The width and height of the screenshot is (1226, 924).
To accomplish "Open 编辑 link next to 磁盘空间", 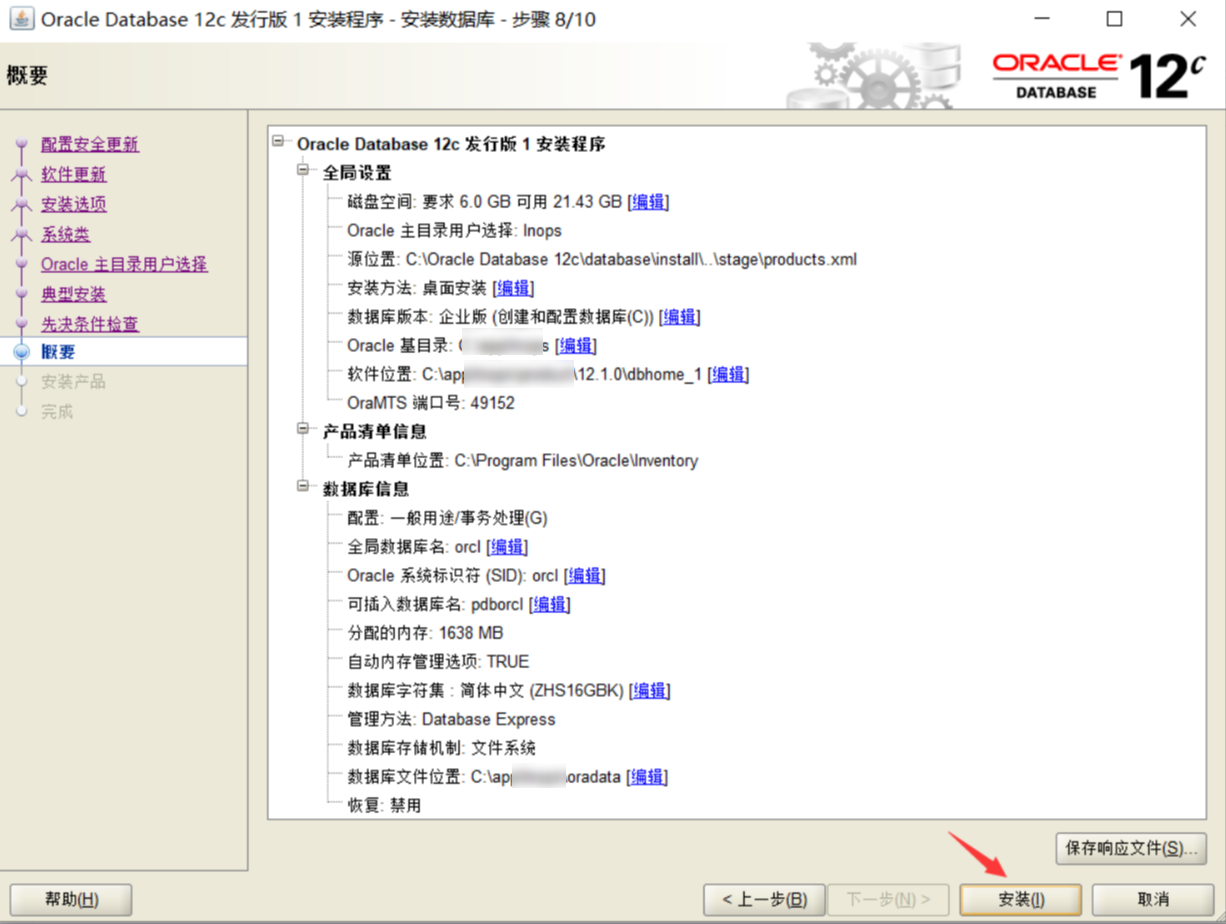I will (648, 201).
